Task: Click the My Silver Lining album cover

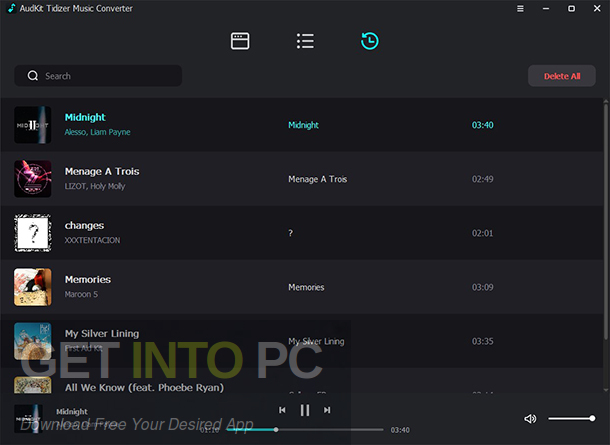Action: coord(33,341)
